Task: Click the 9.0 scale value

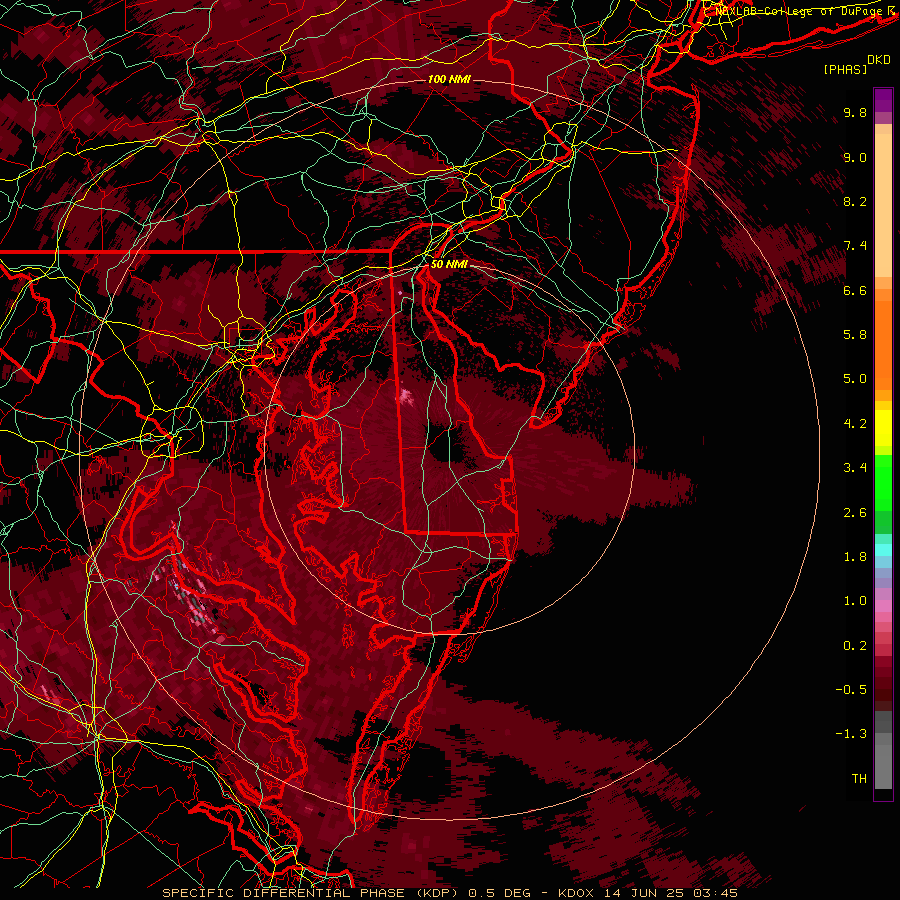Action: 855,157
